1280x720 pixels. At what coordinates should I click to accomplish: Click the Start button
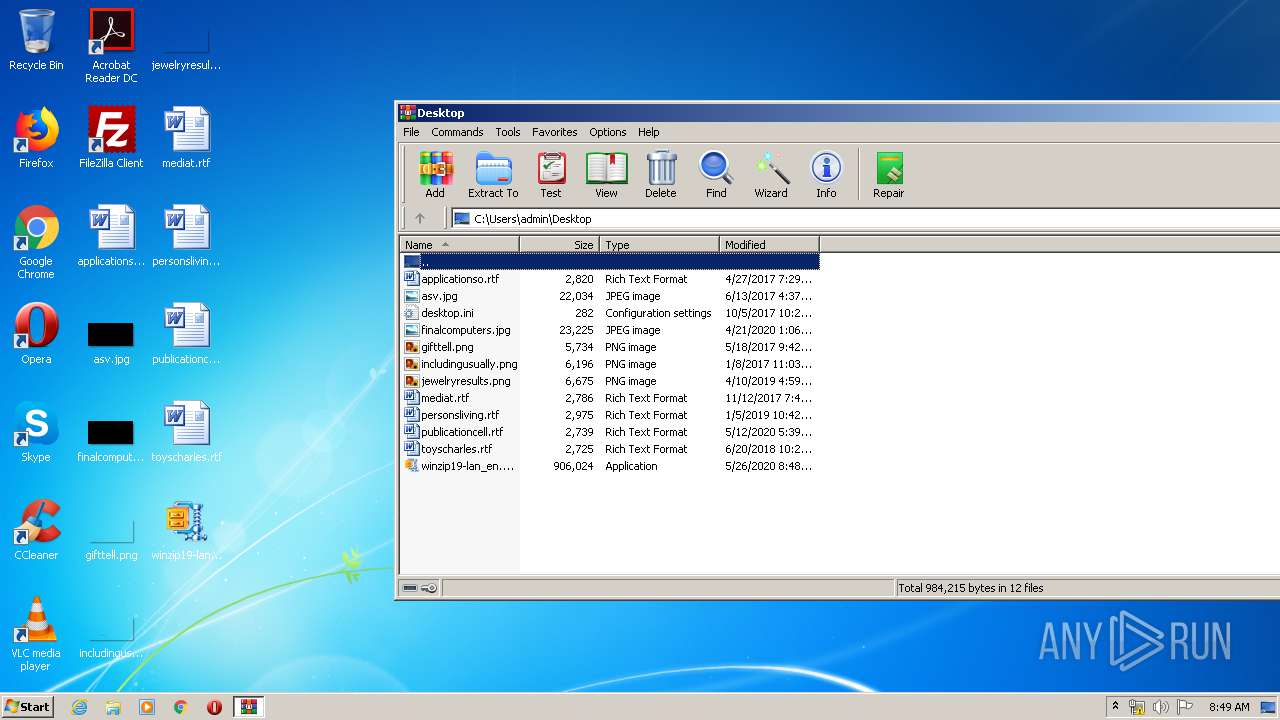pyautogui.click(x=27, y=706)
